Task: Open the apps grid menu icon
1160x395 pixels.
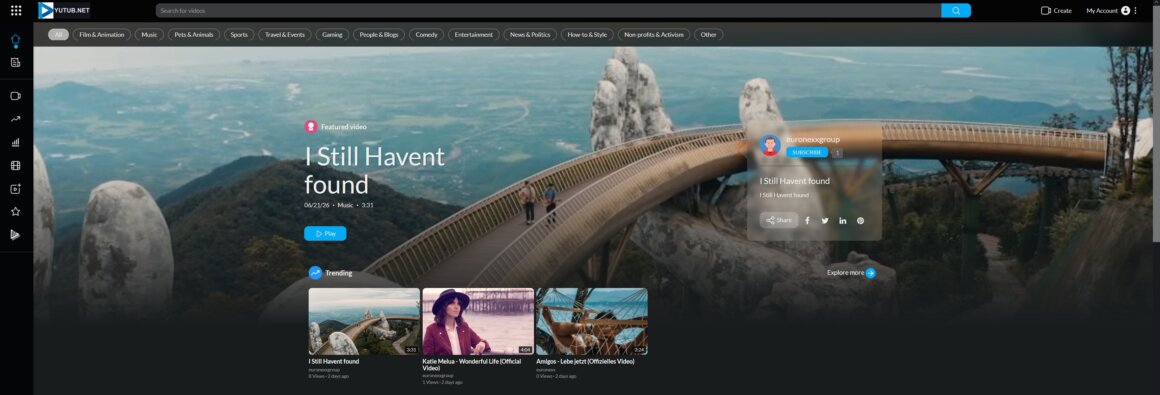Action: tap(16, 10)
